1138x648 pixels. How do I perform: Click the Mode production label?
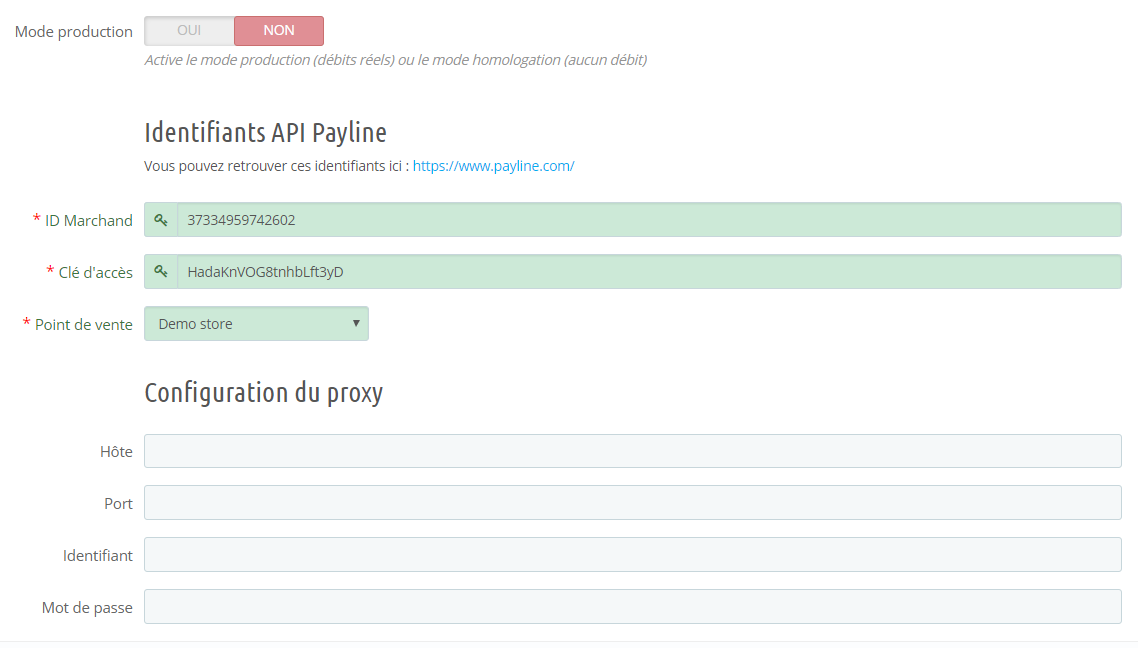click(x=73, y=32)
